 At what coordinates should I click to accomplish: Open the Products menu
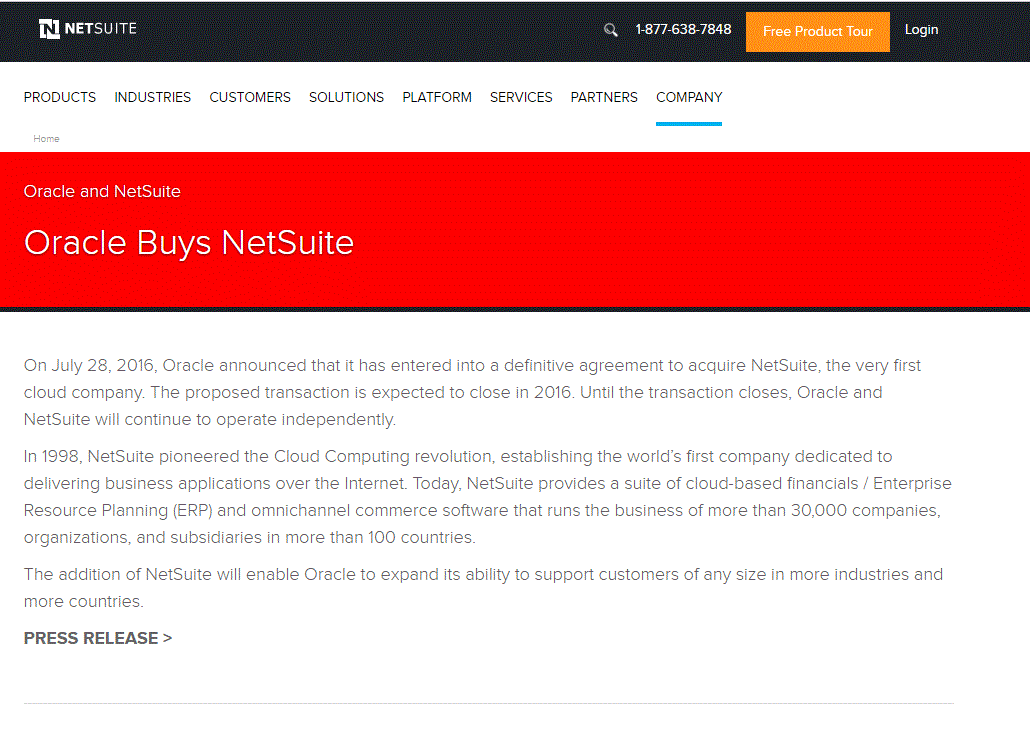coord(60,97)
